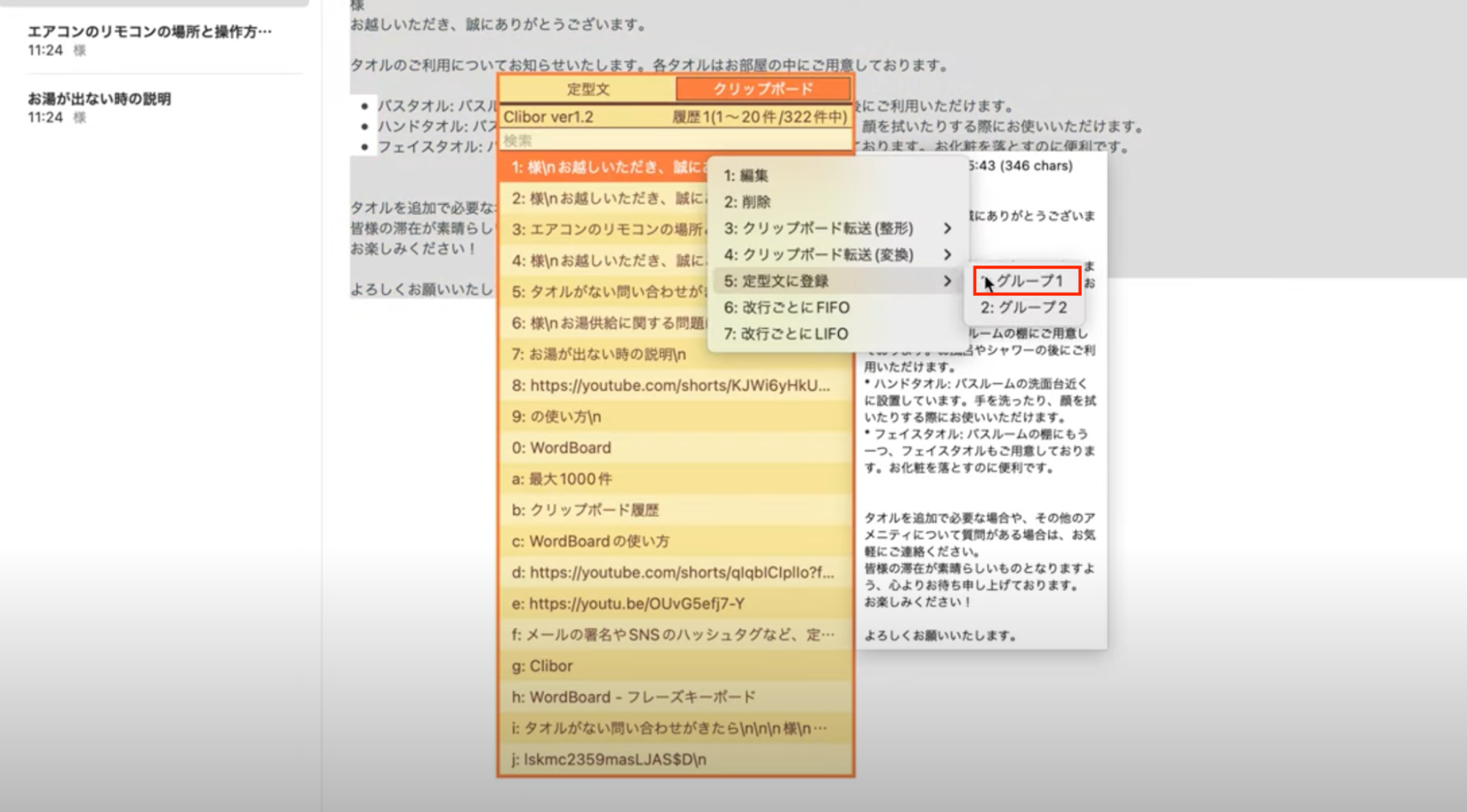
Task: Select グループ1 in the submenu
Action: [x=1027, y=281]
